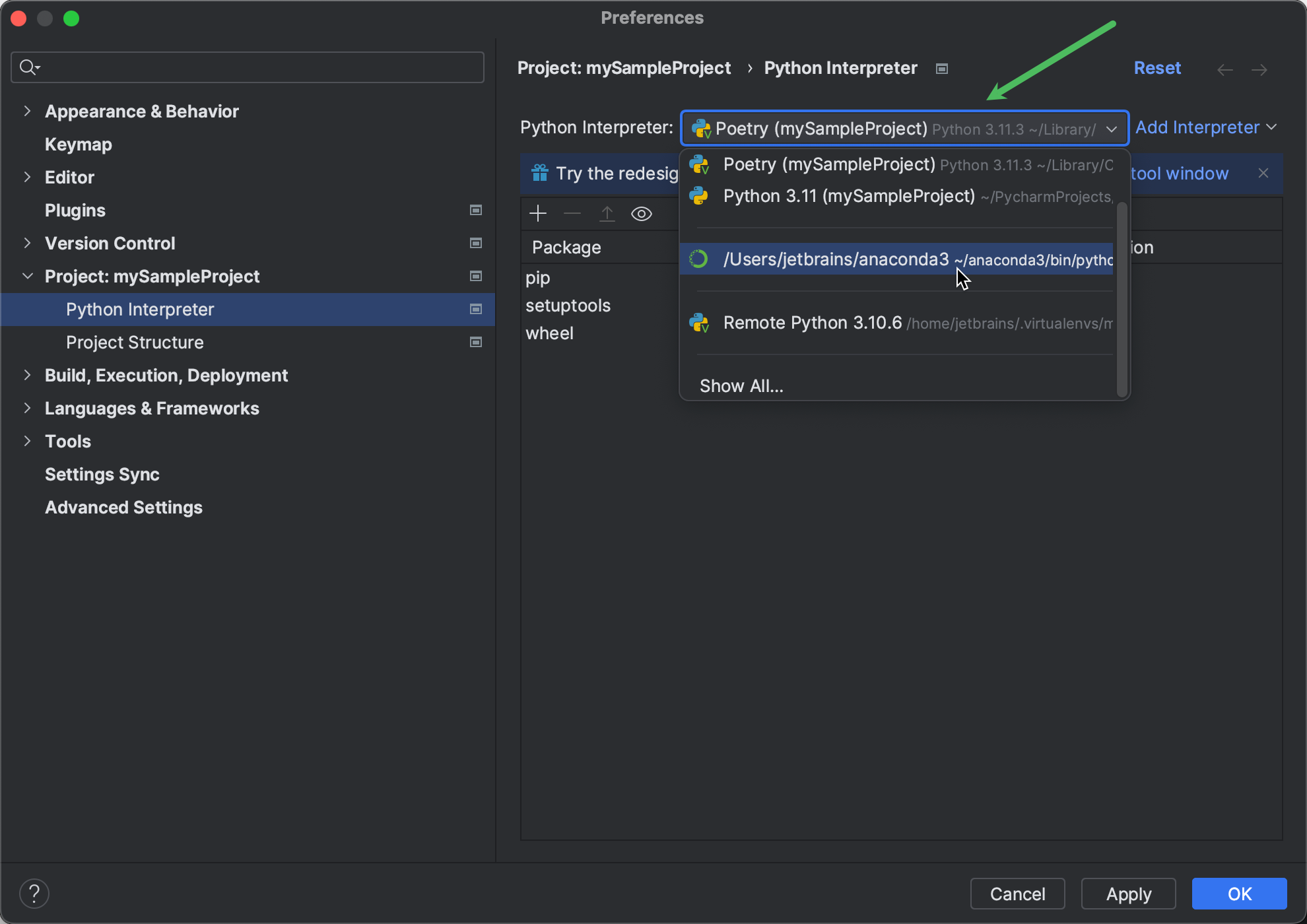Toggle the eye icon above the package list

640,213
